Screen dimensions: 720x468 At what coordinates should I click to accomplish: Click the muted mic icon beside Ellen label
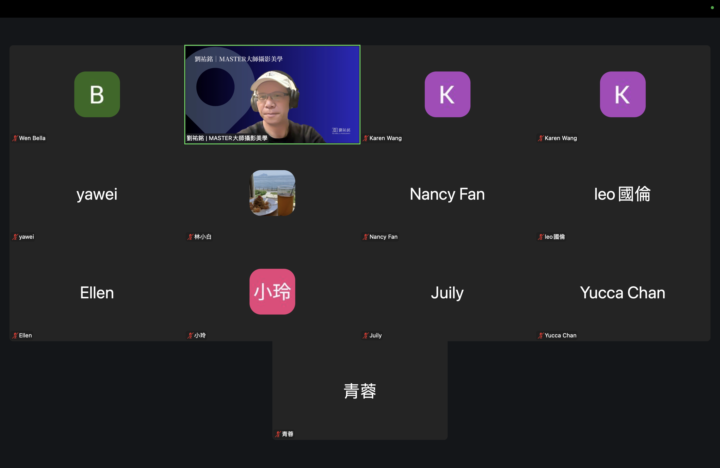15,336
